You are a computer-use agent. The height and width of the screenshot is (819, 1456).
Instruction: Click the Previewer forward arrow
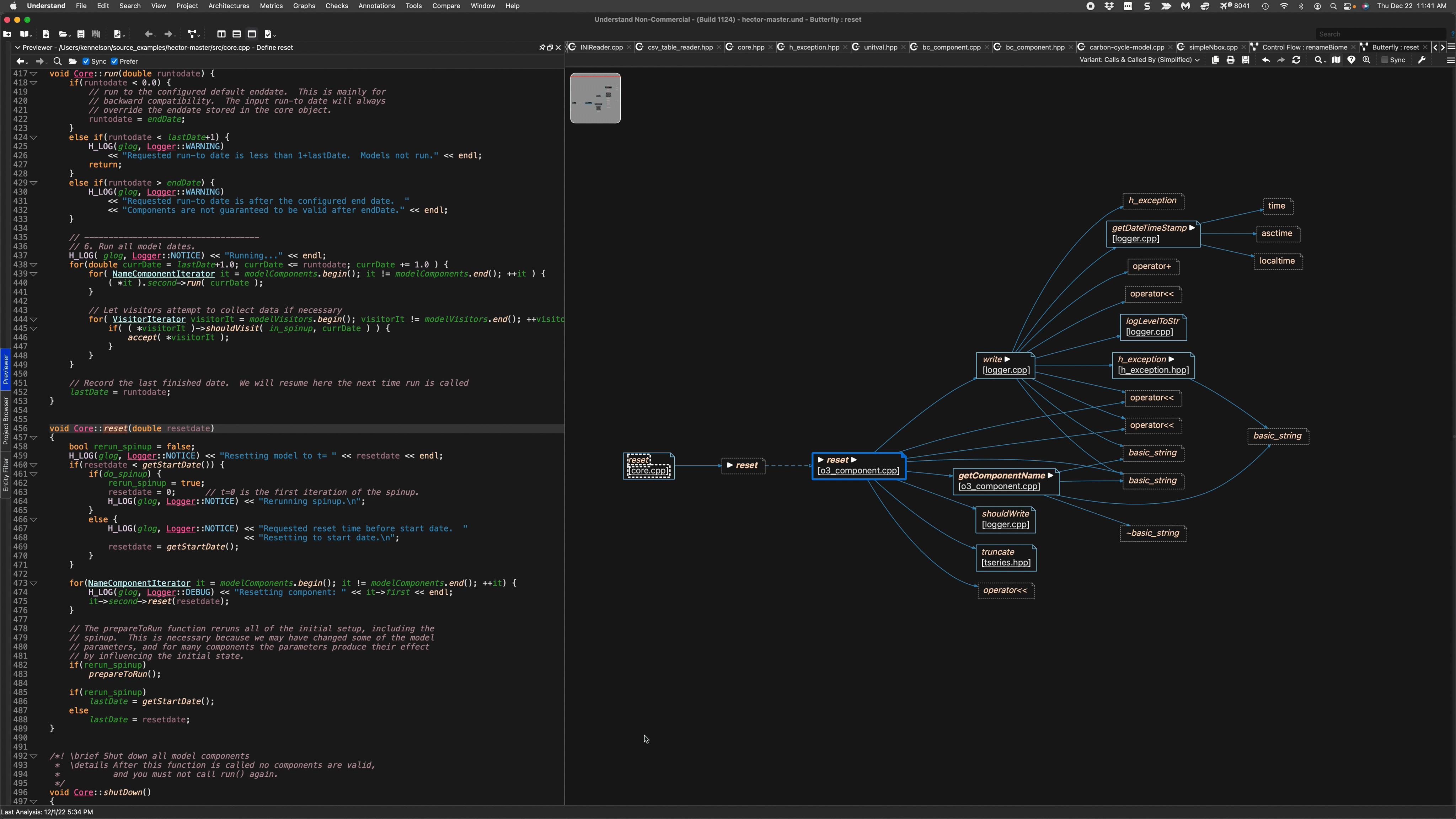[39, 61]
